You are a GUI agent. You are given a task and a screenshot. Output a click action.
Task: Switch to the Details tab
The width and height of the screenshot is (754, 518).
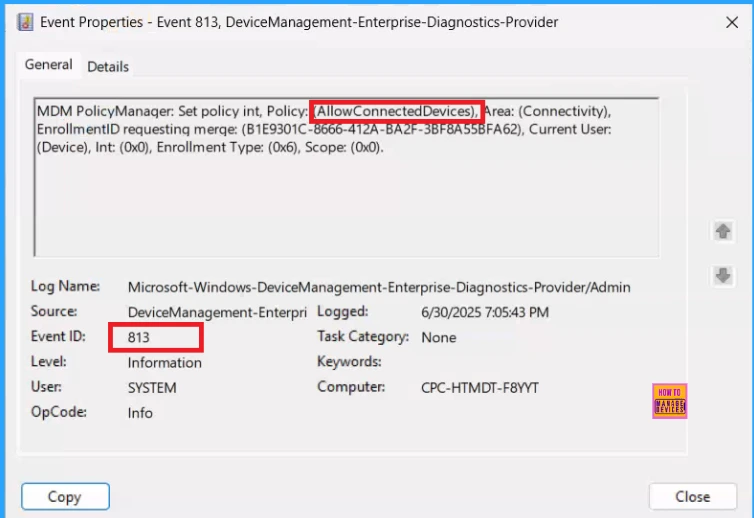(x=108, y=66)
